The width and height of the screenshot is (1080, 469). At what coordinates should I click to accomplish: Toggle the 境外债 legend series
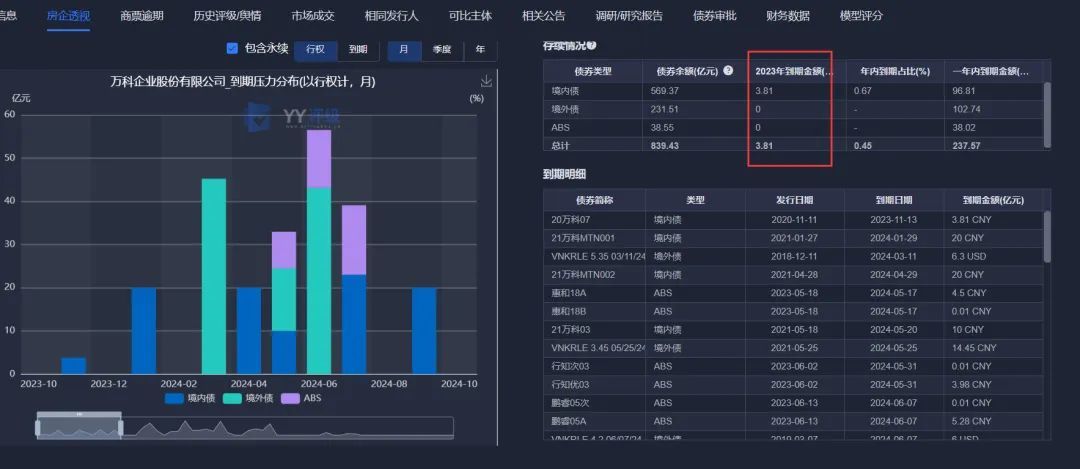(249, 398)
